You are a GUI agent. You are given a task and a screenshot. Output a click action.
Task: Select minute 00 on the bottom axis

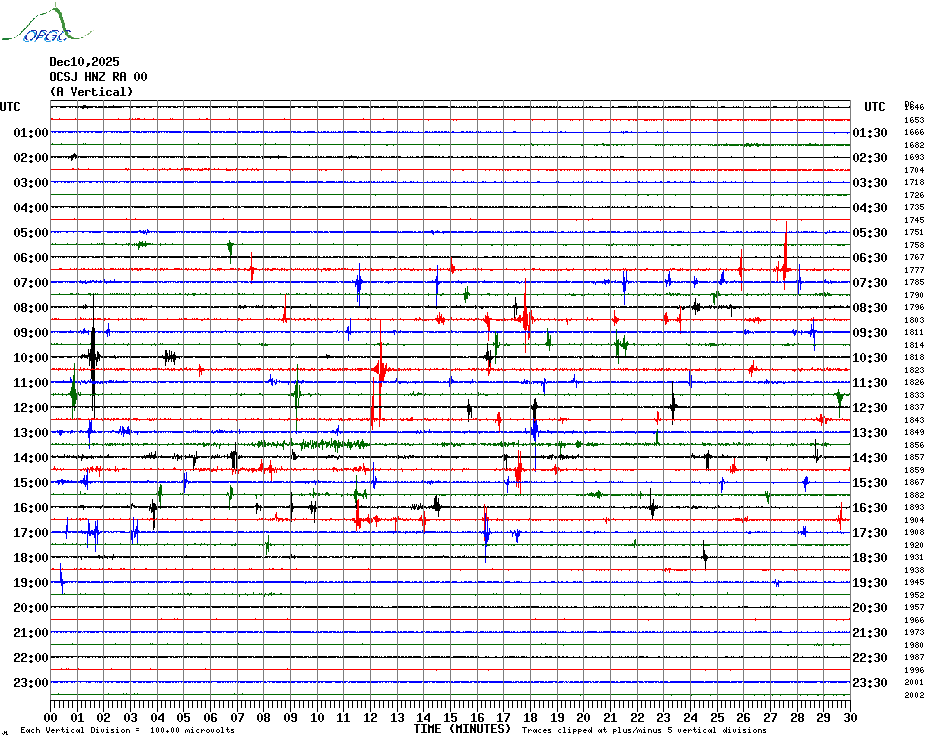[51, 717]
